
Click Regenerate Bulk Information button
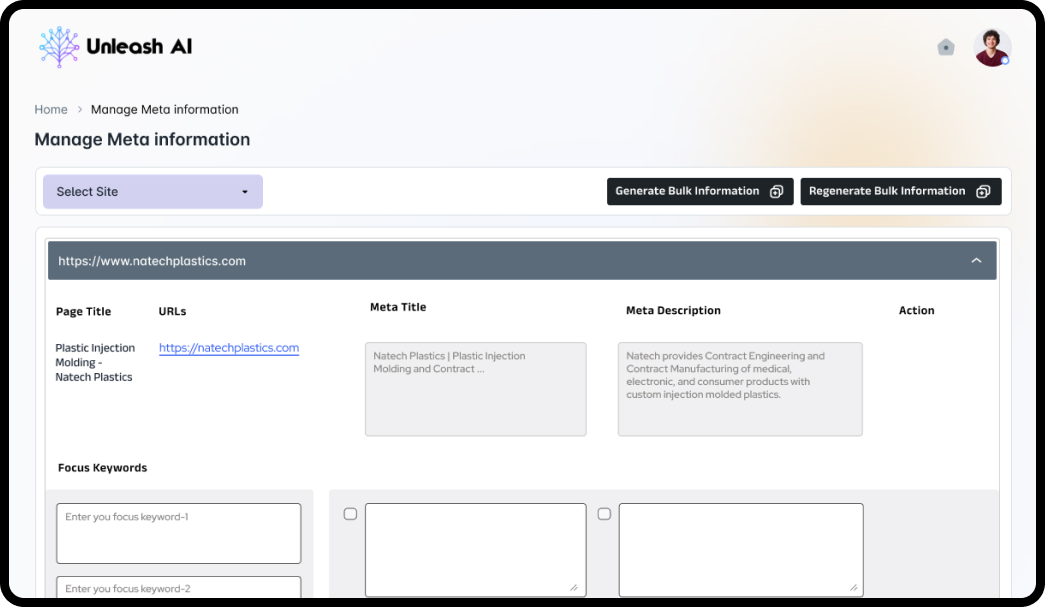tap(900, 191)
